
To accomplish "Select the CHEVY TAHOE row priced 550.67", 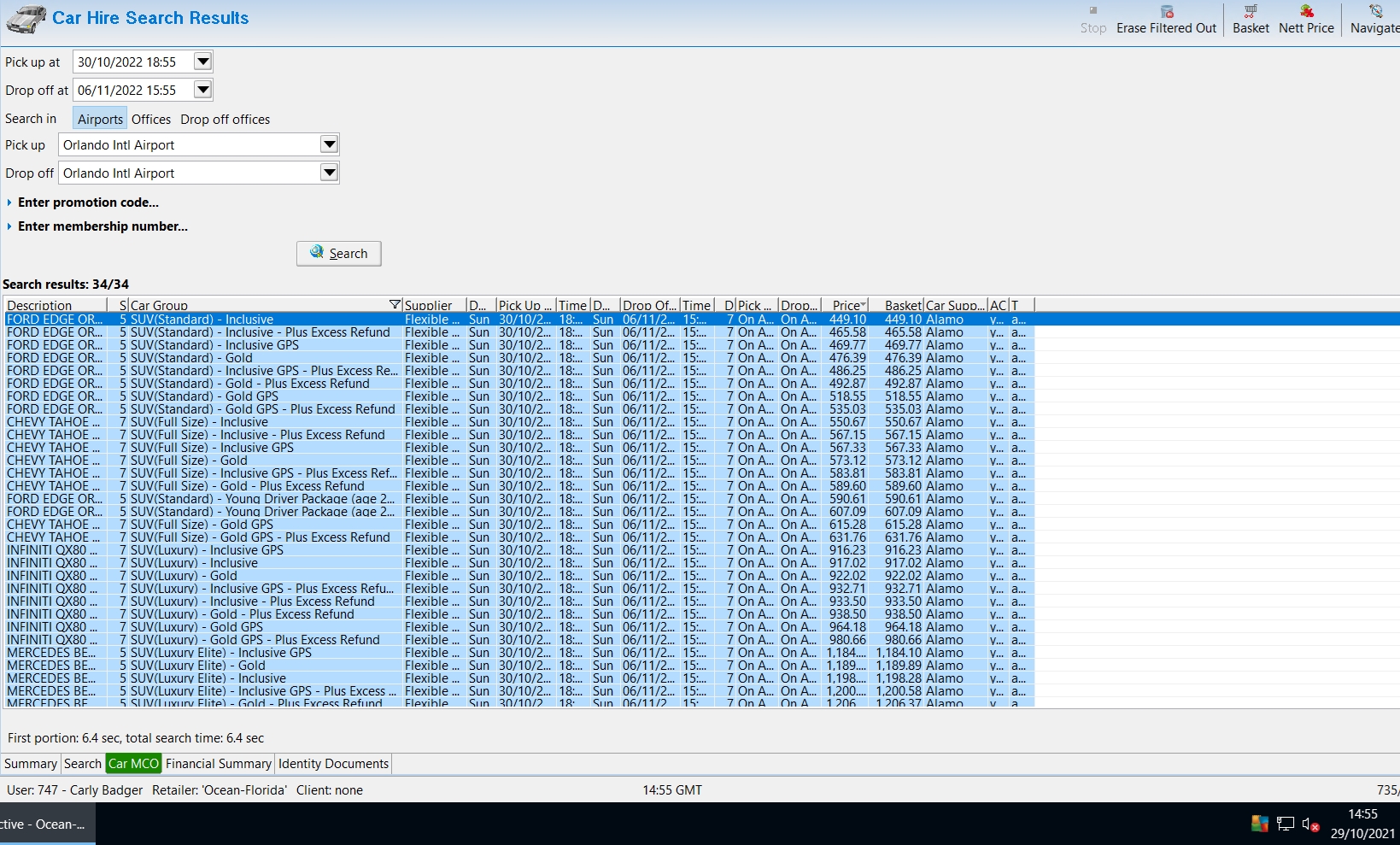I will tap(519, 422).
